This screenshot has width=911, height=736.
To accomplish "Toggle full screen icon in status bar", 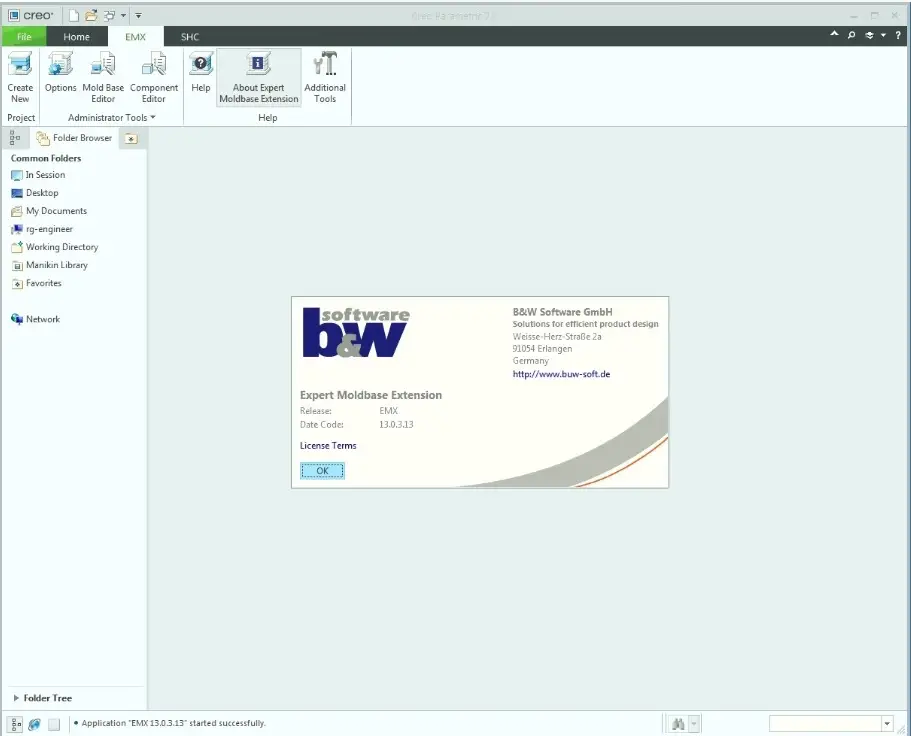I will click(54, 724).
